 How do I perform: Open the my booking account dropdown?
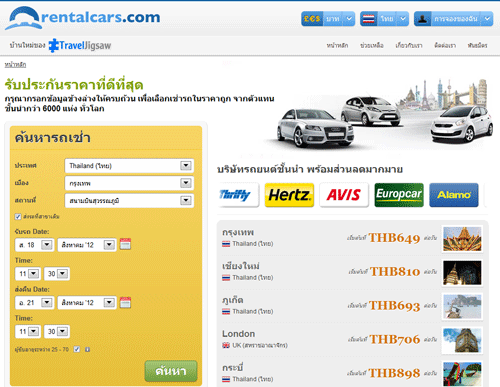click(453, 19)
